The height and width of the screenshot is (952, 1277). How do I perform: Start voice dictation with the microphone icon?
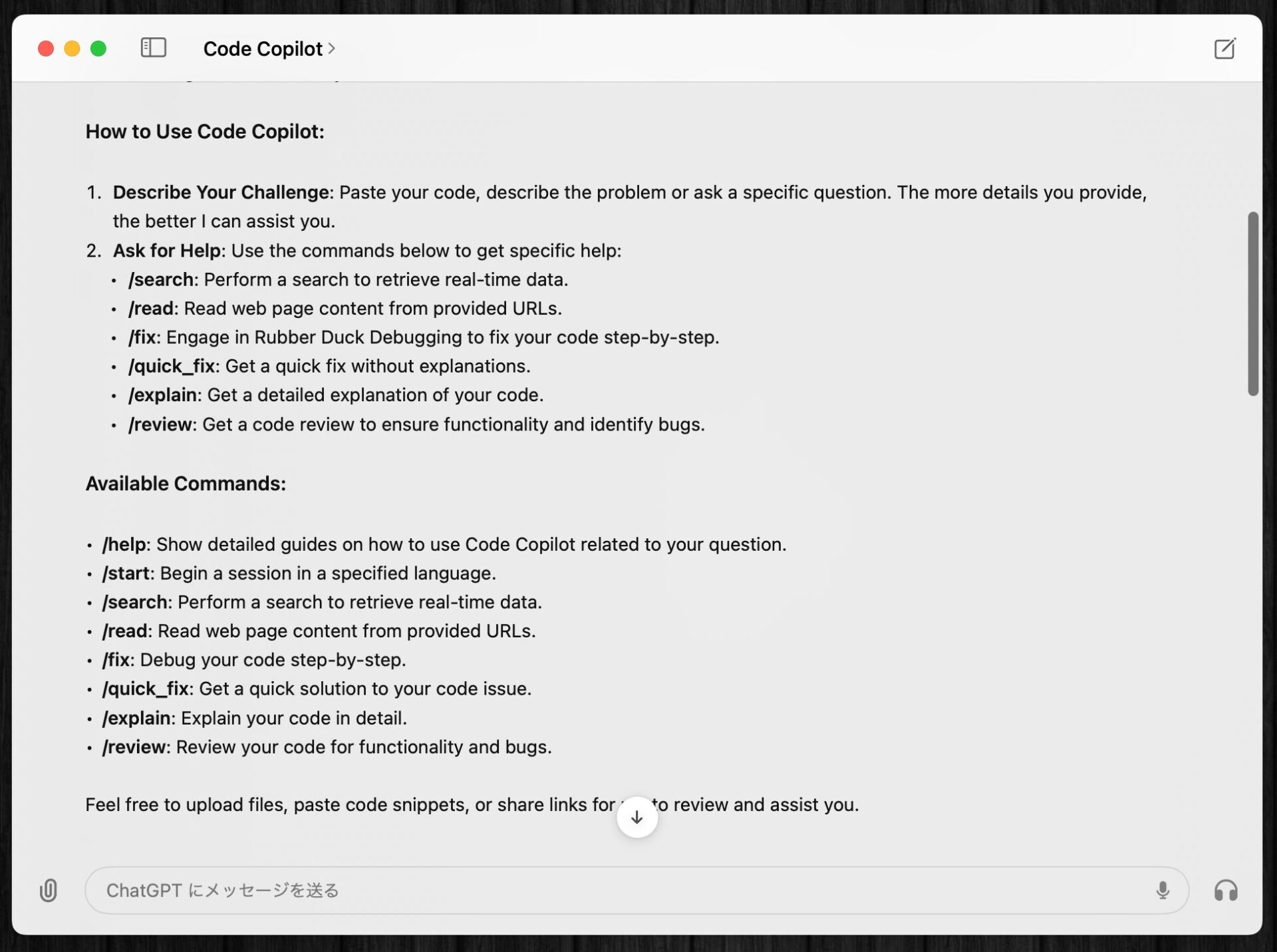pyautogui.click(x=1162, y=890)
